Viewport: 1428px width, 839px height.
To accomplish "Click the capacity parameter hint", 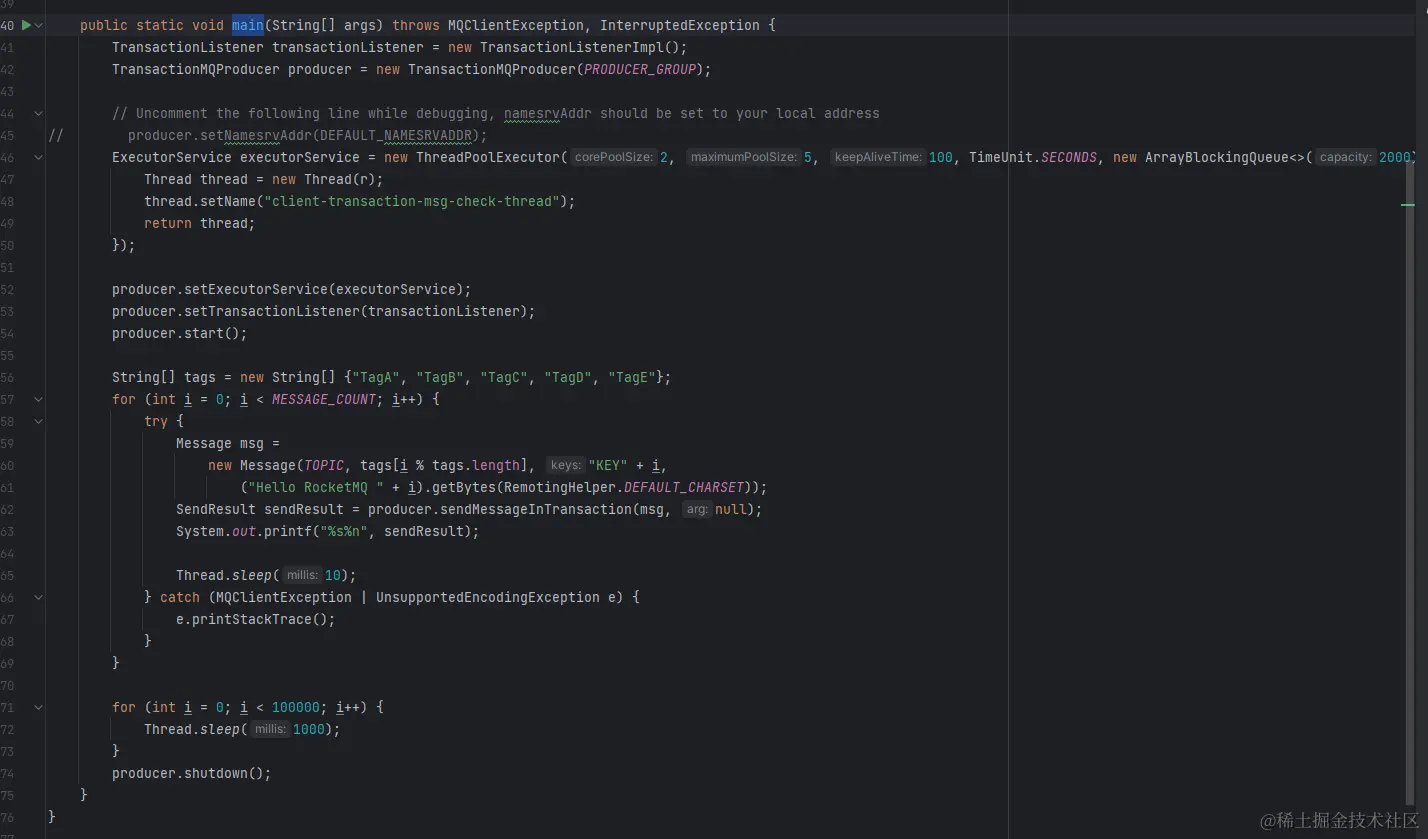I will tap(1345, 157).
